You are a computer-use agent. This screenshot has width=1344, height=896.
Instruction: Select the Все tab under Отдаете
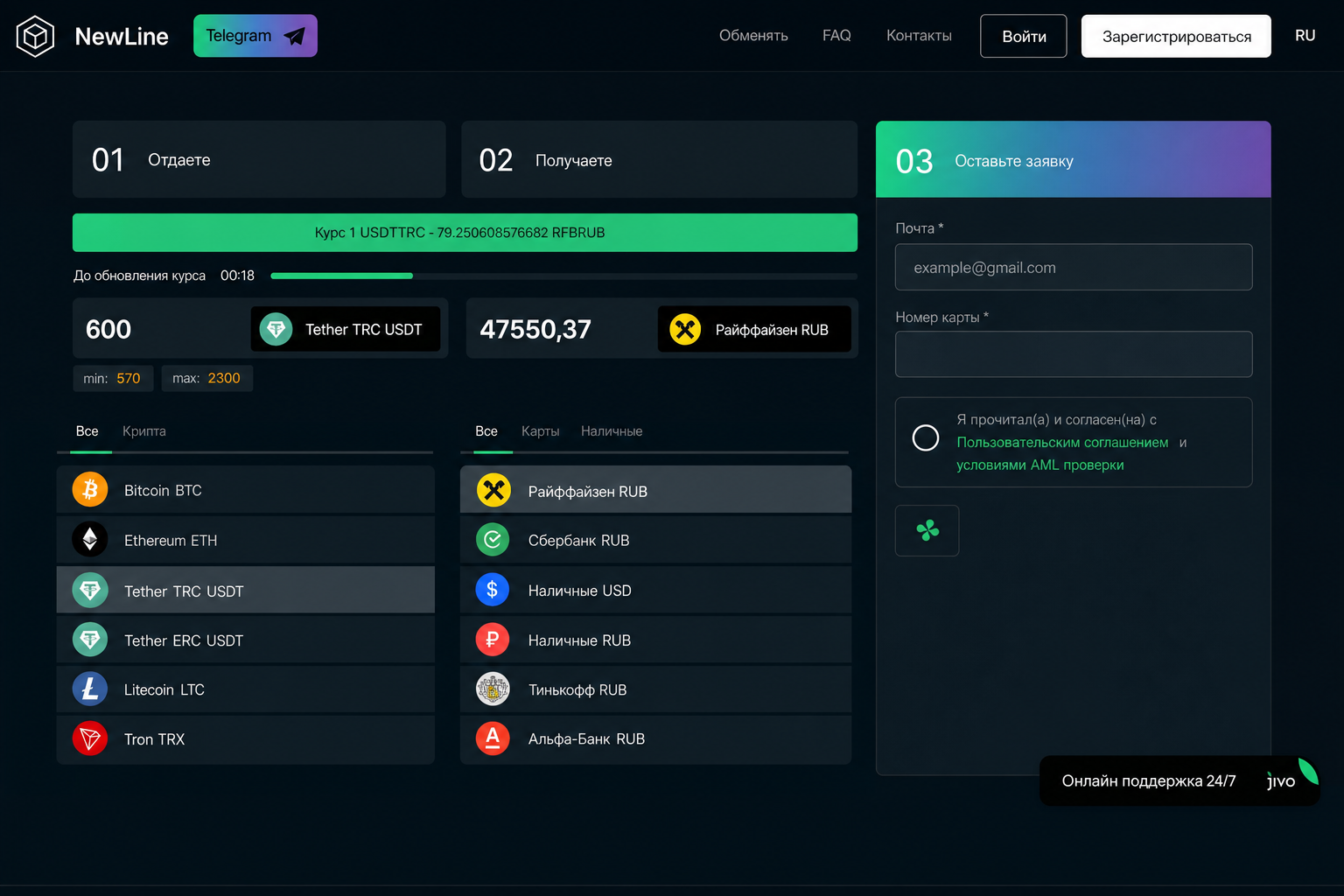point(87,431)
